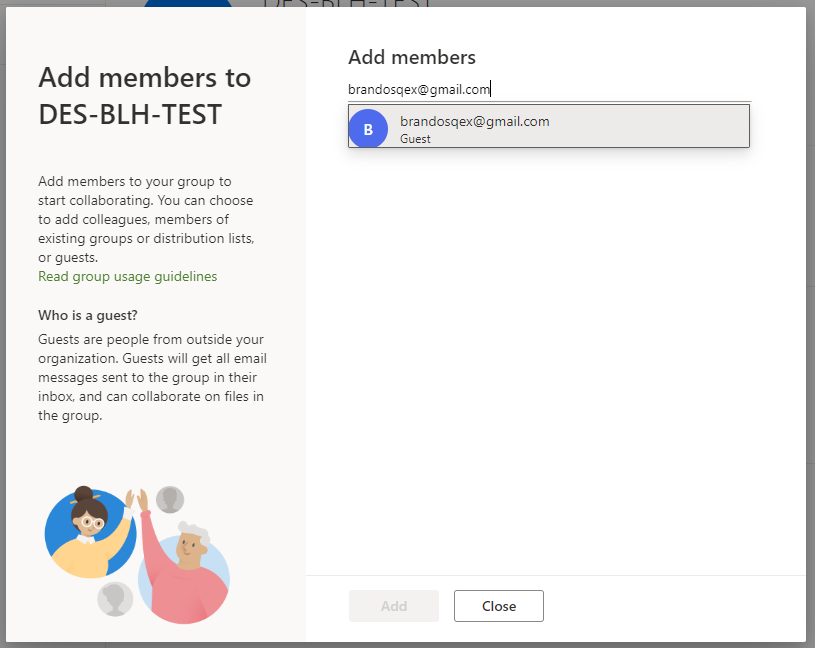Viewport: 815px width, 648px height.
Task: Focus the Add members email input field
Action: 549,89
